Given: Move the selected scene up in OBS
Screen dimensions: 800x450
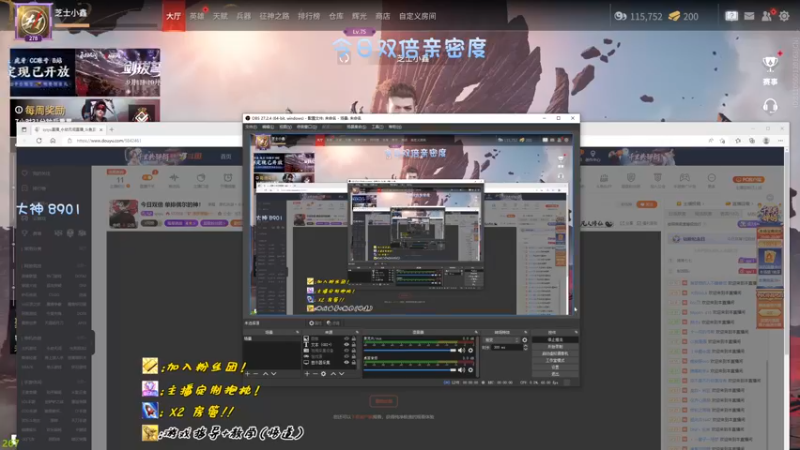Looking at the screenshot, I should pos(265,373).
